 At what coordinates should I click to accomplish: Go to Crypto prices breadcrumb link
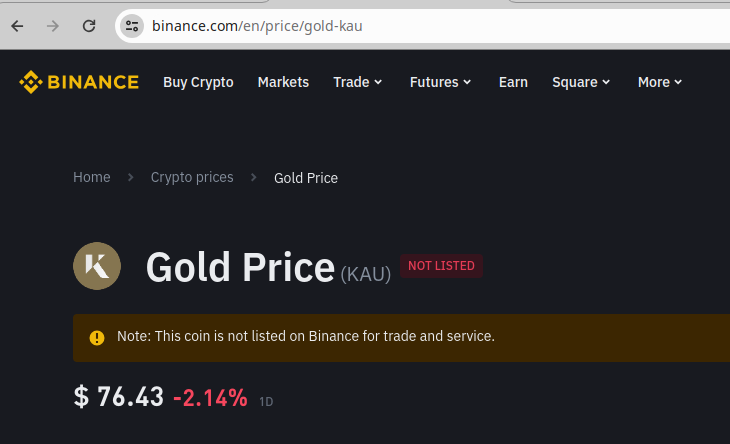pos(192,177)
